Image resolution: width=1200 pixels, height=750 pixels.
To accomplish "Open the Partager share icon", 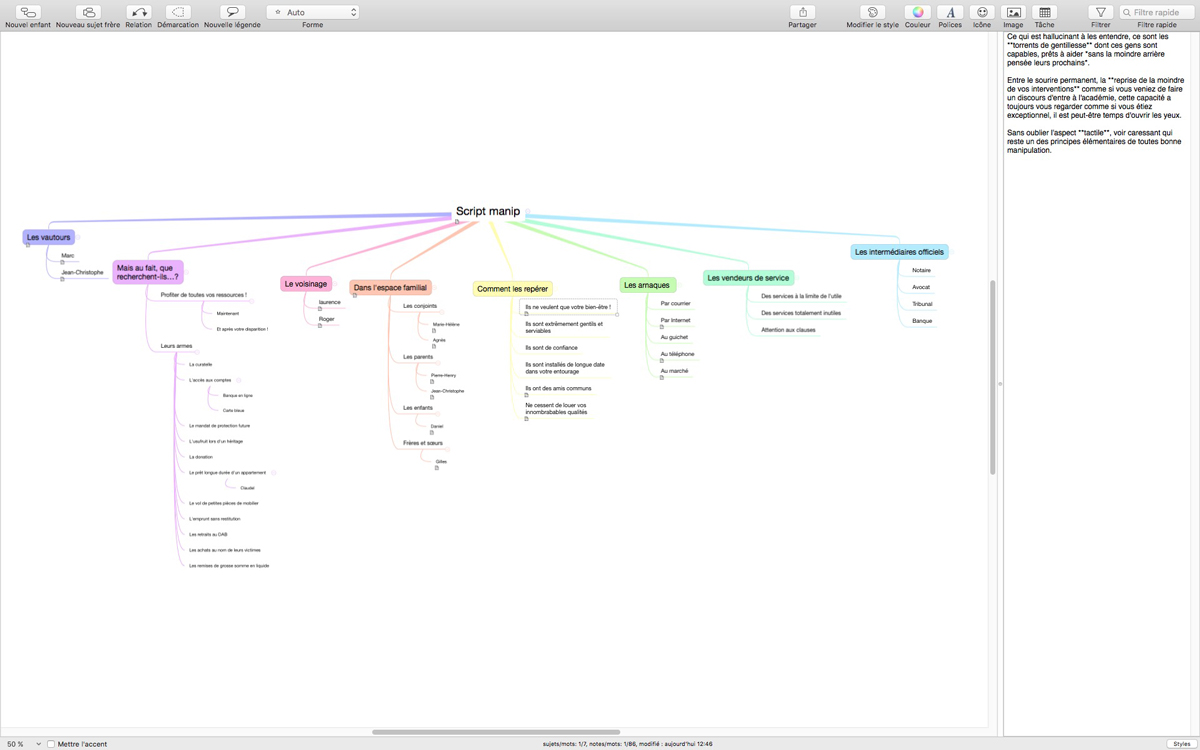I will 802,12.
